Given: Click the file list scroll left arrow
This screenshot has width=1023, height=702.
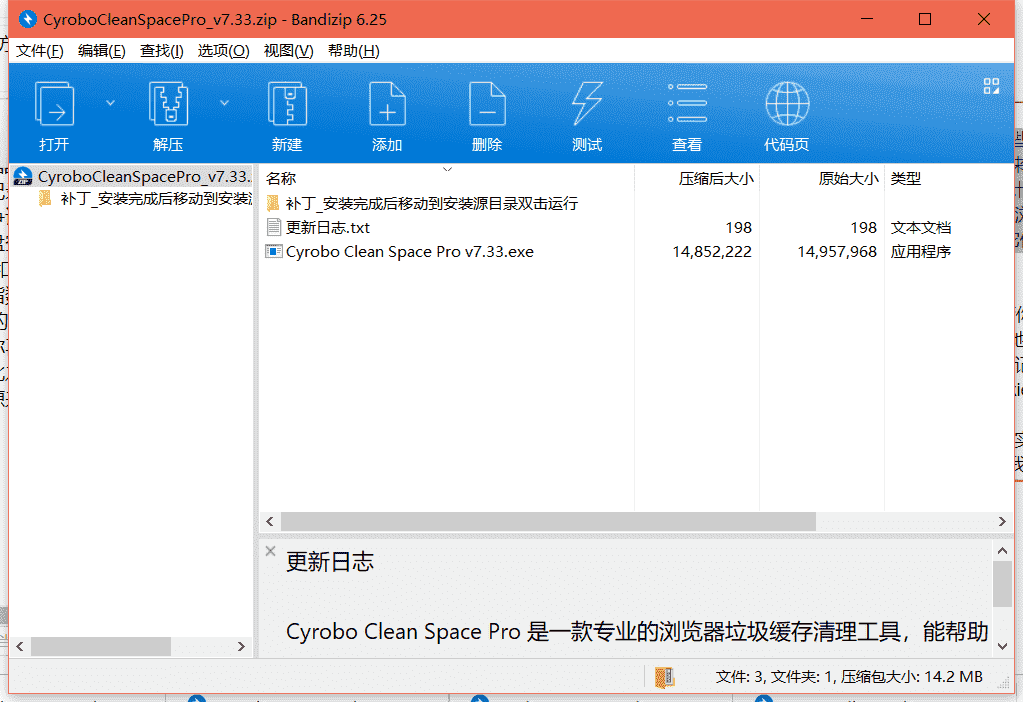Looking at the screenshot, I should tap(270, 521).
